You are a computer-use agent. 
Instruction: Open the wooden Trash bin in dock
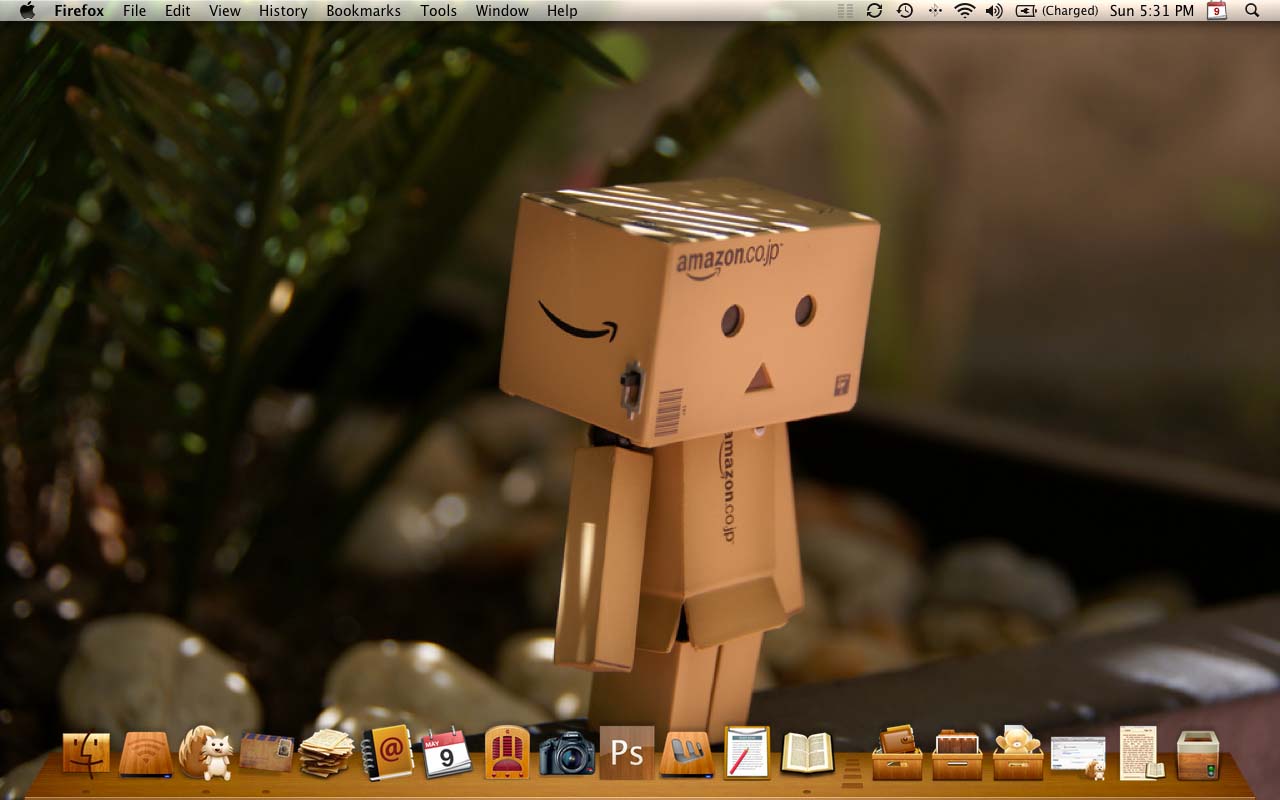pos(1198,755)
